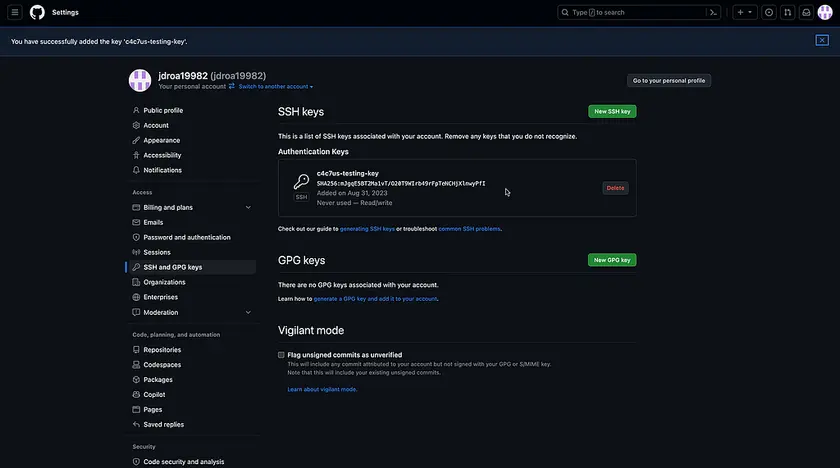Open generate a GPG key link
This screenshot has width=840, height=468.
pos(376,299)
